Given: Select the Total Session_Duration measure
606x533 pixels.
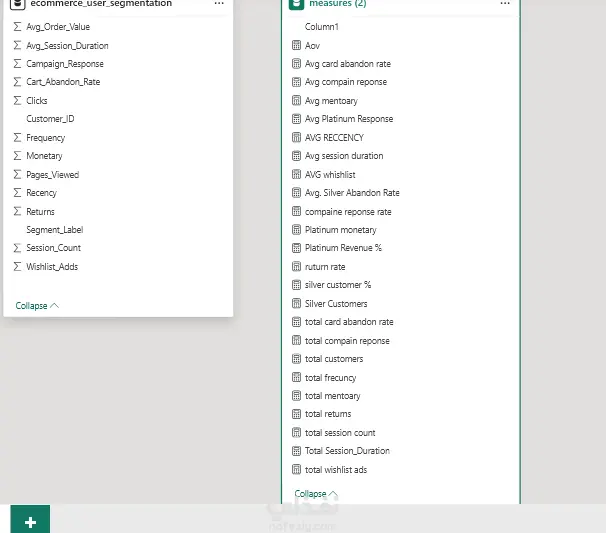Looking at the screenshot, I should point(347,451).
